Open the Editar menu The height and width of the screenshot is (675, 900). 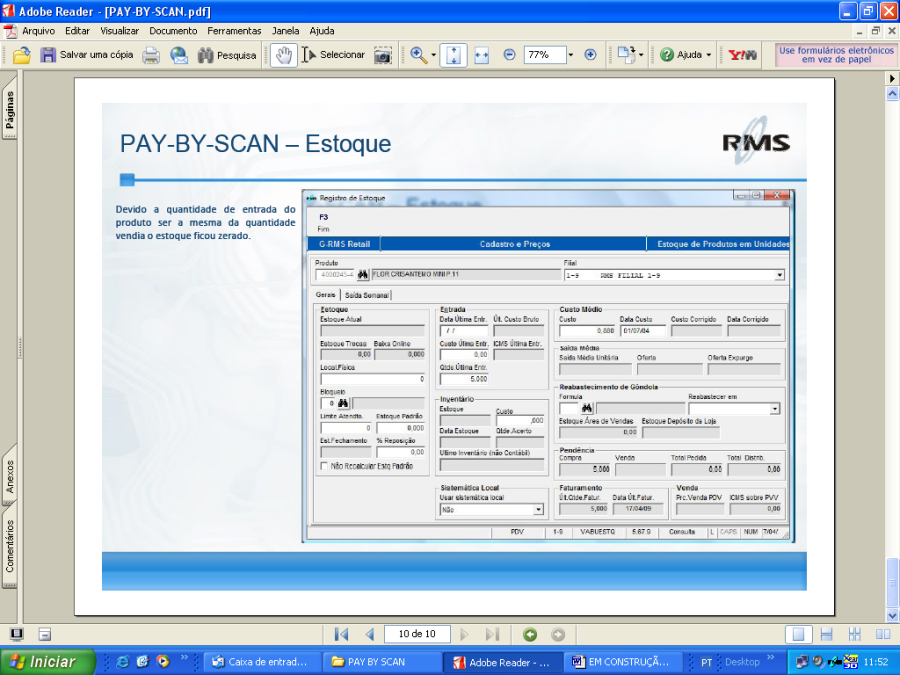coord(77,31)
